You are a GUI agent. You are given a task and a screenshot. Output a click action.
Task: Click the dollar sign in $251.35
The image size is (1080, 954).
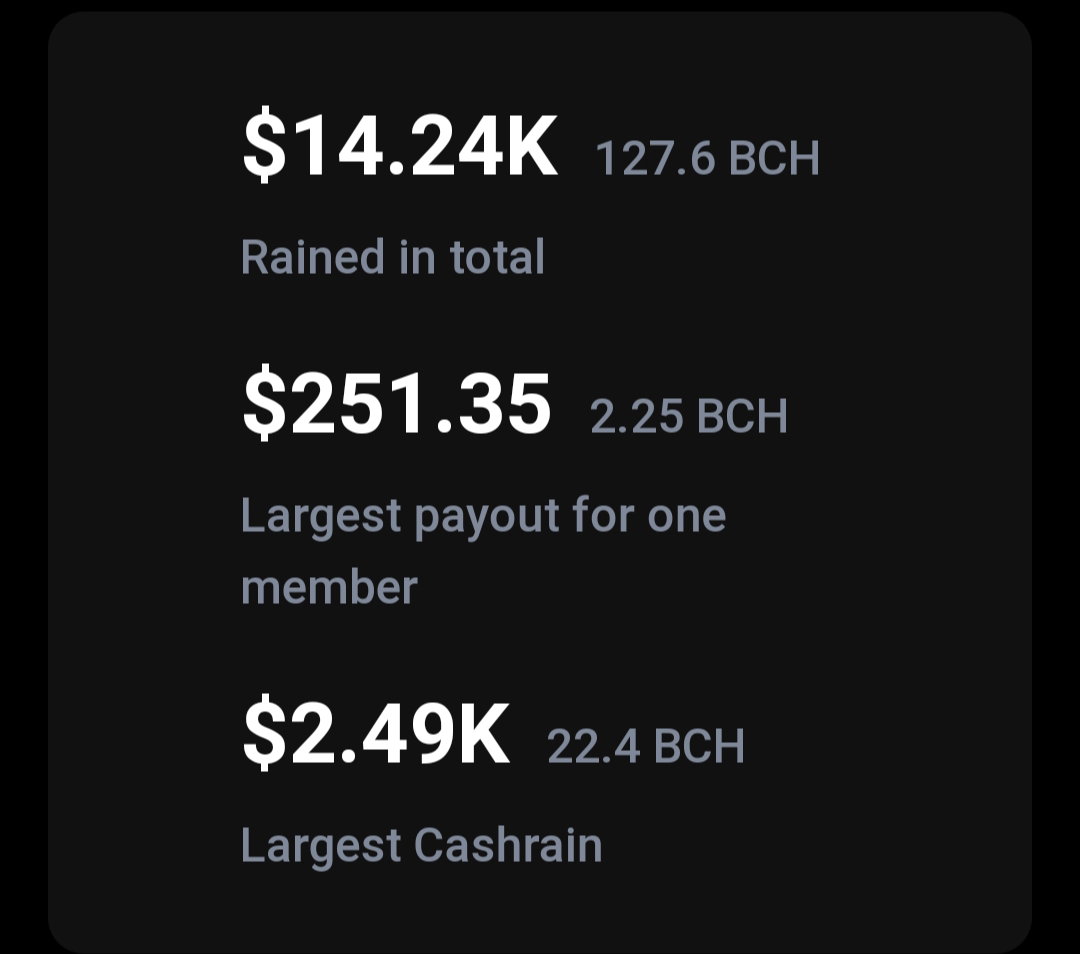(x=264, y=404)
